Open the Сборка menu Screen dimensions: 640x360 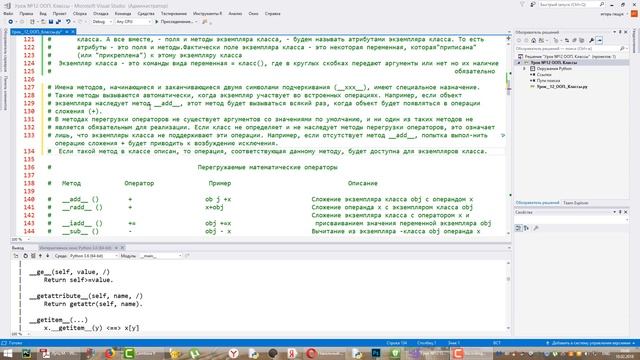point(80,13)
